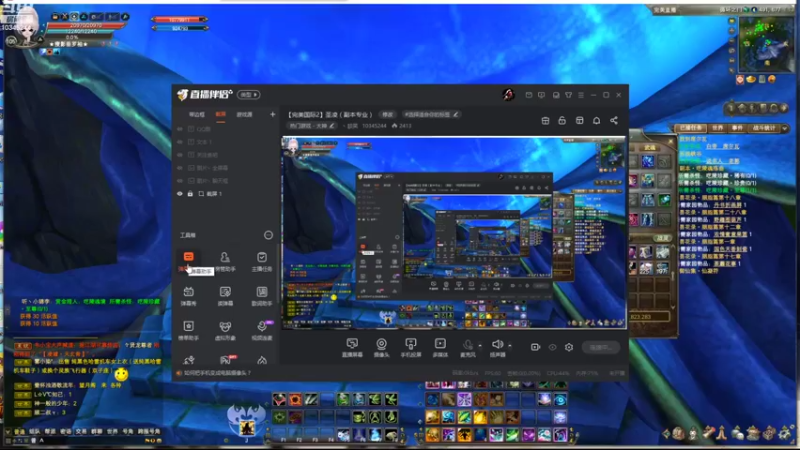The image size is (800, 450).
Task: Toggle the 麦克风 microphone mute
Action: pyautogui.click(x=467, y=345)
